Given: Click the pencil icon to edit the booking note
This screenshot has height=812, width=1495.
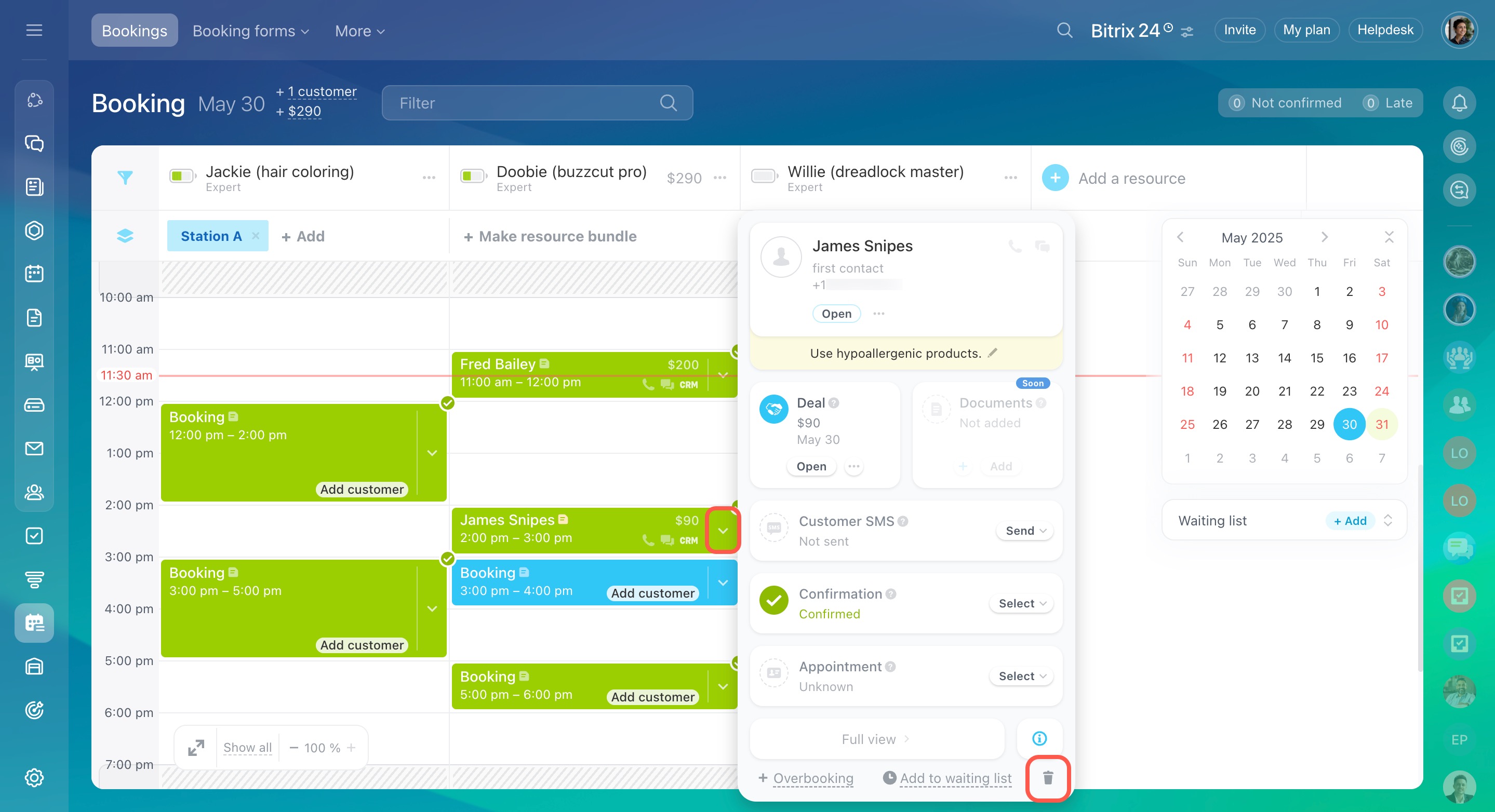Looking at the screenshot, I should [x=992, y=353].
